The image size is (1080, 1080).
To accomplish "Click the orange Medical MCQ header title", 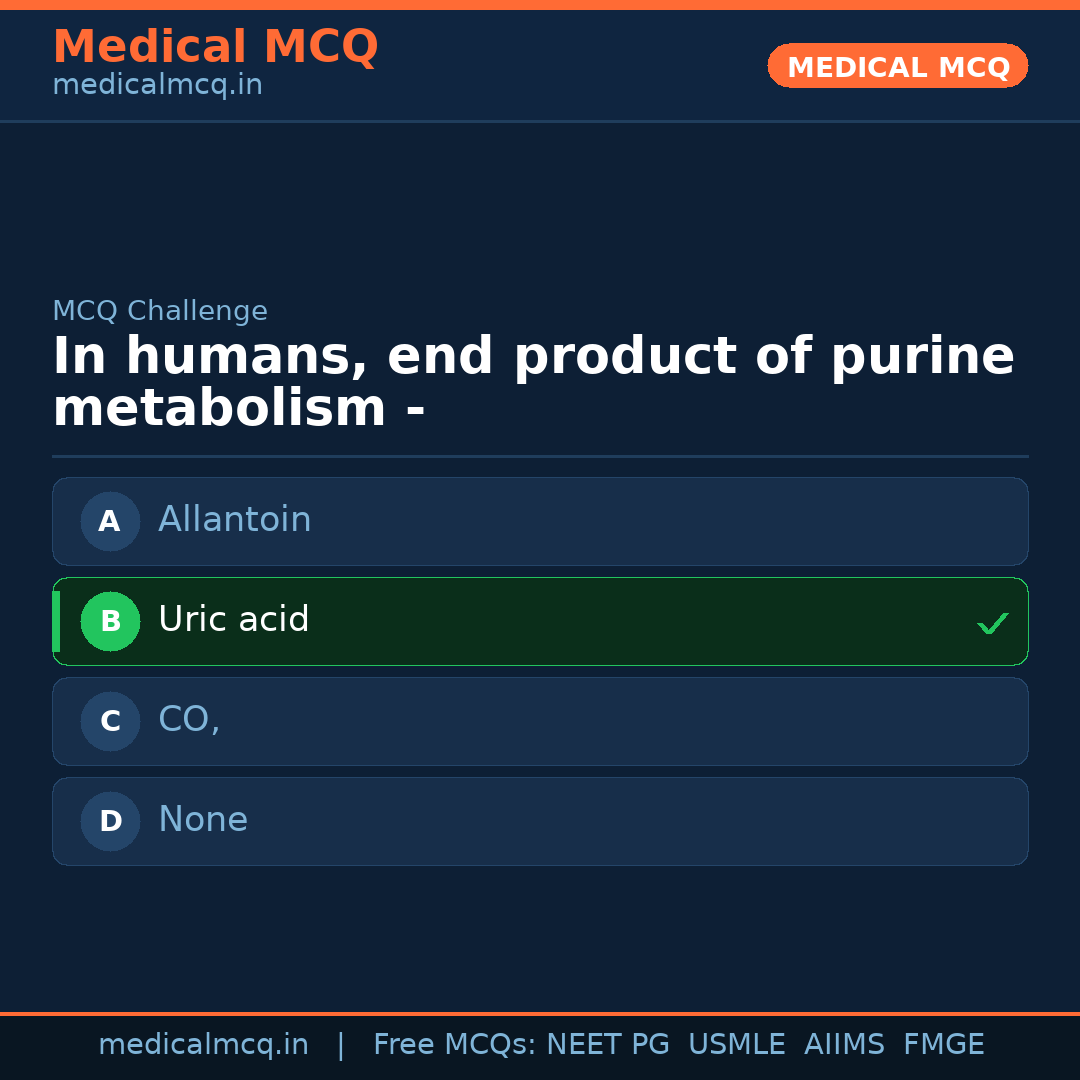I will [215, 47].
